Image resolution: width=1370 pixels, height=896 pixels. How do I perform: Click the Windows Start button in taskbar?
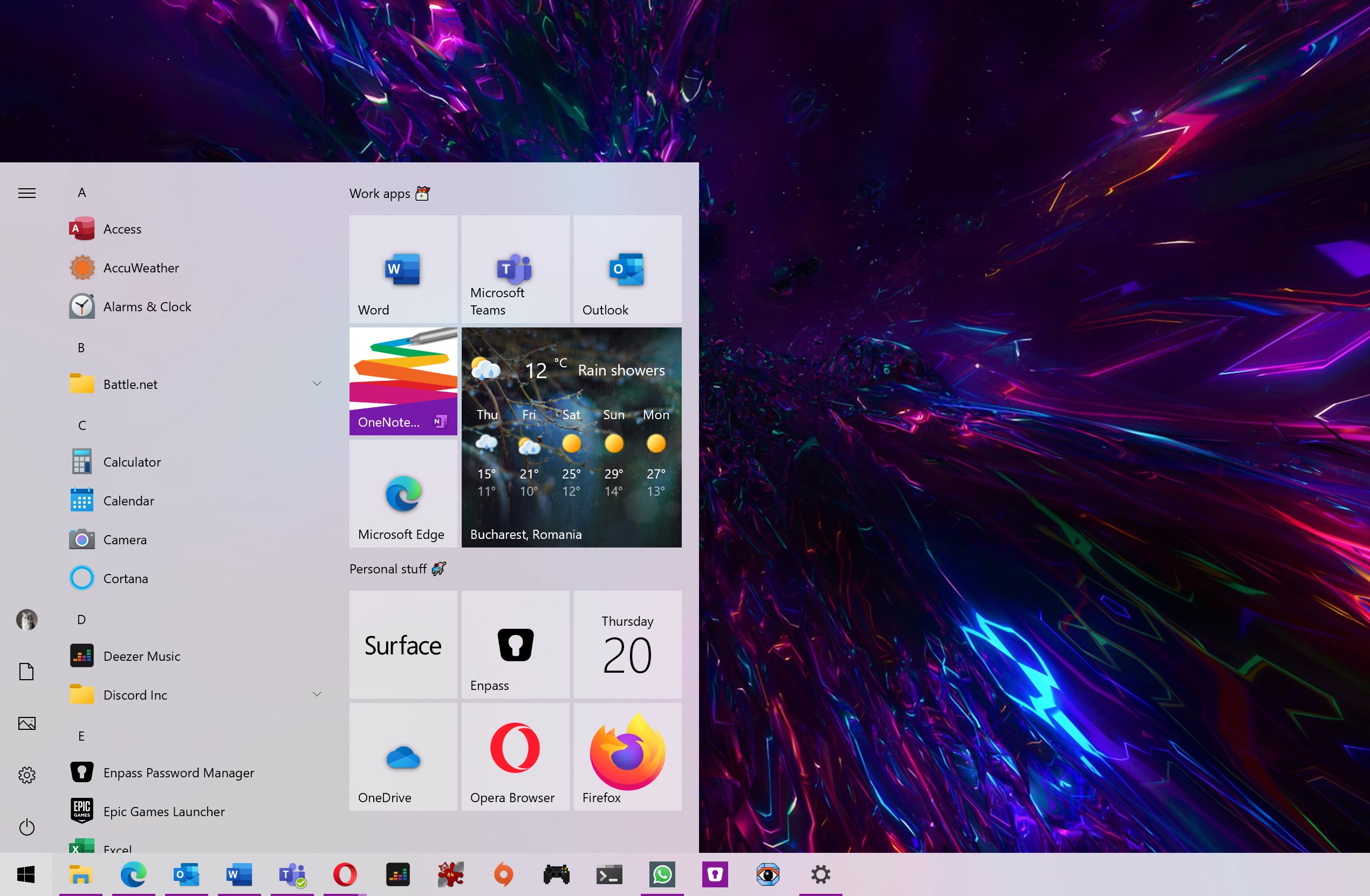(26, 875)
